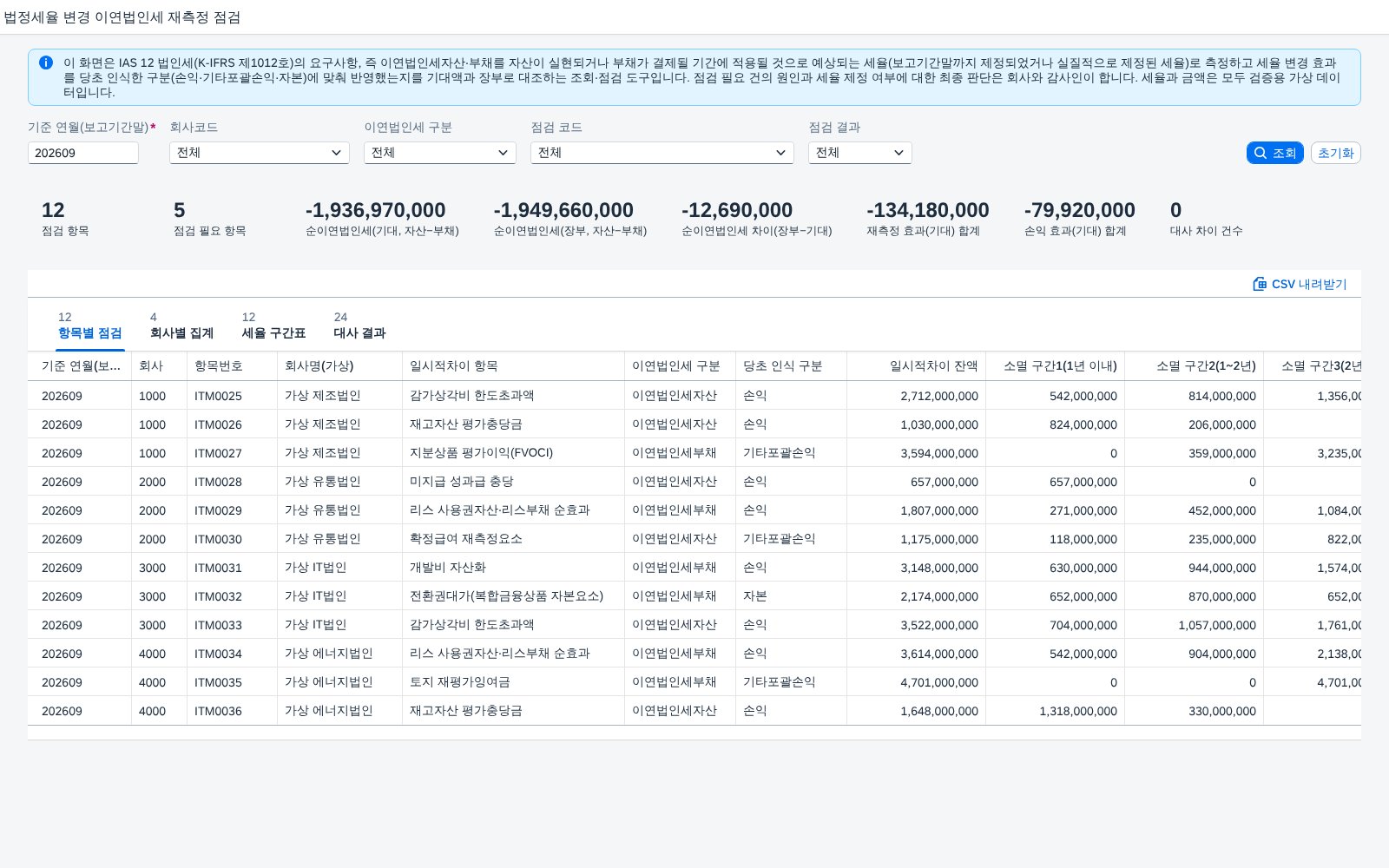The width and height of the screenshot is (1389, 868).
Task: Click the CSV 내려받기 download icon
Action: coord(1260,284)
